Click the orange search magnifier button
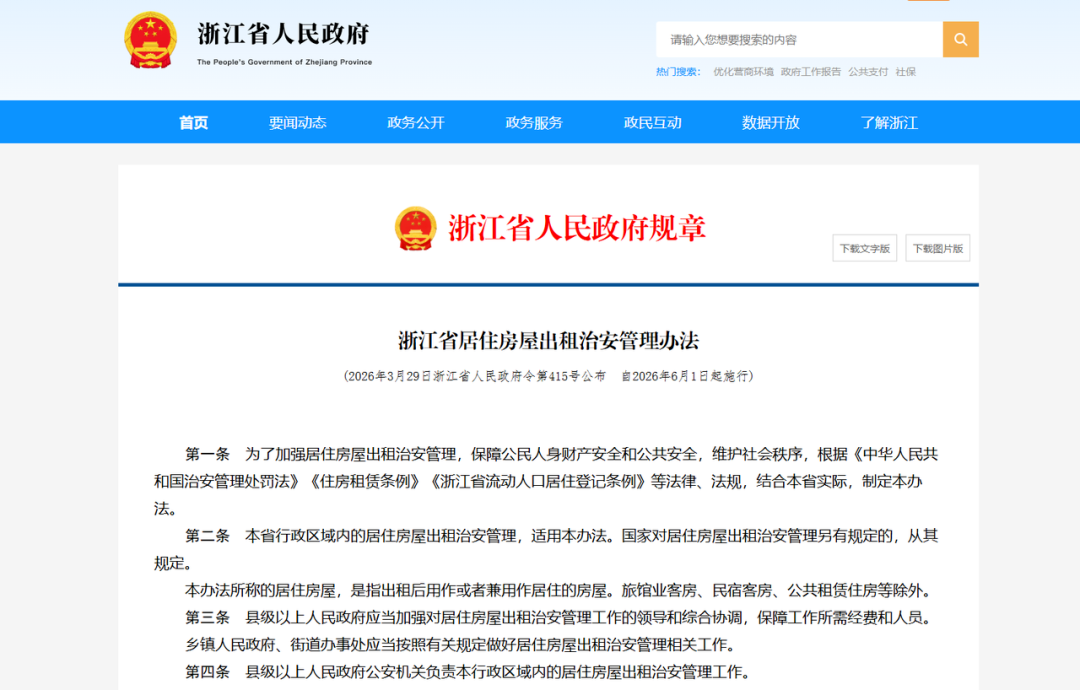Viewport: 1080px width, 690px height. [960, 39]
